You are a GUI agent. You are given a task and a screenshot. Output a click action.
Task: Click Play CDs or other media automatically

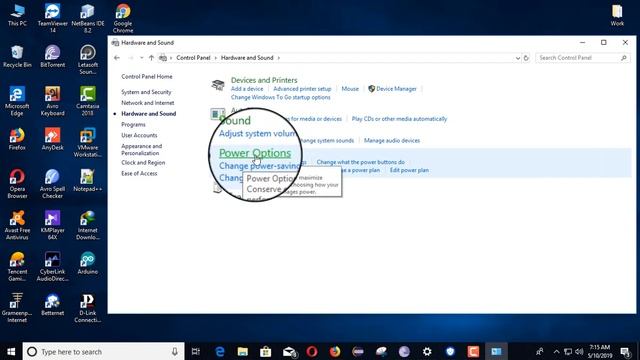(x=399, y=119)
